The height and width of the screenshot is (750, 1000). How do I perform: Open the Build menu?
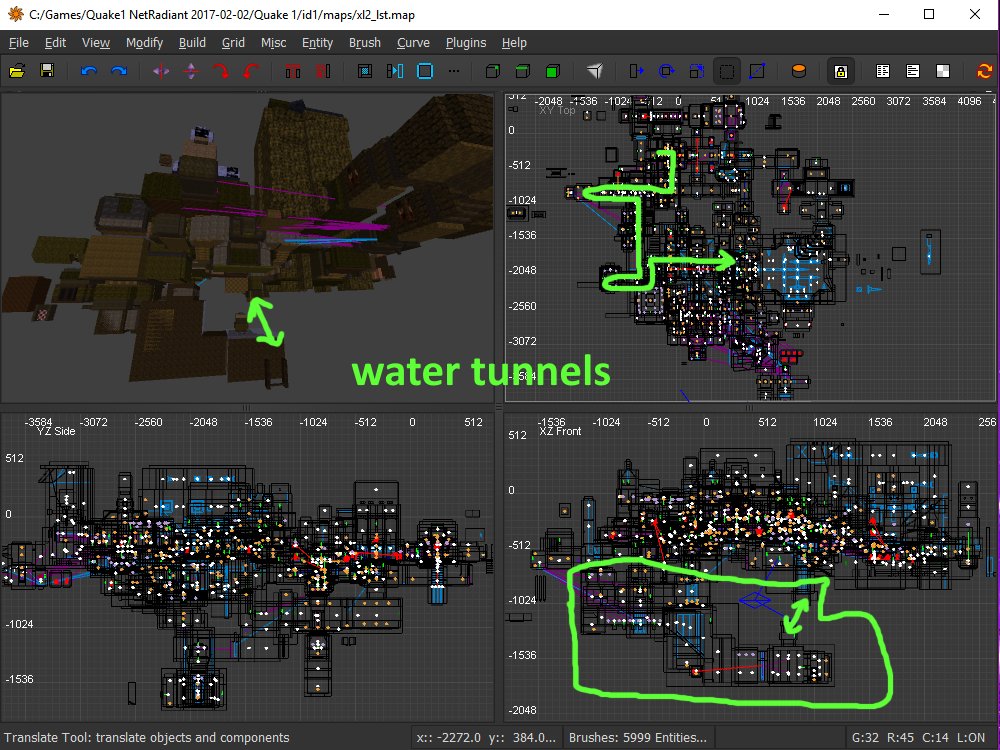(192, 43)
